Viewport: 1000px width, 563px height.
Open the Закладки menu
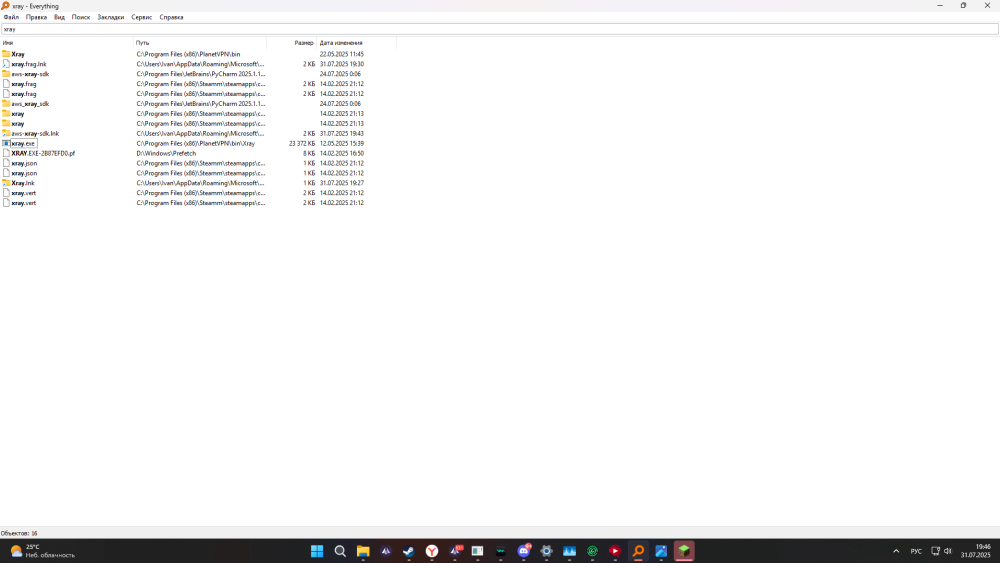(x=110, y=17)
